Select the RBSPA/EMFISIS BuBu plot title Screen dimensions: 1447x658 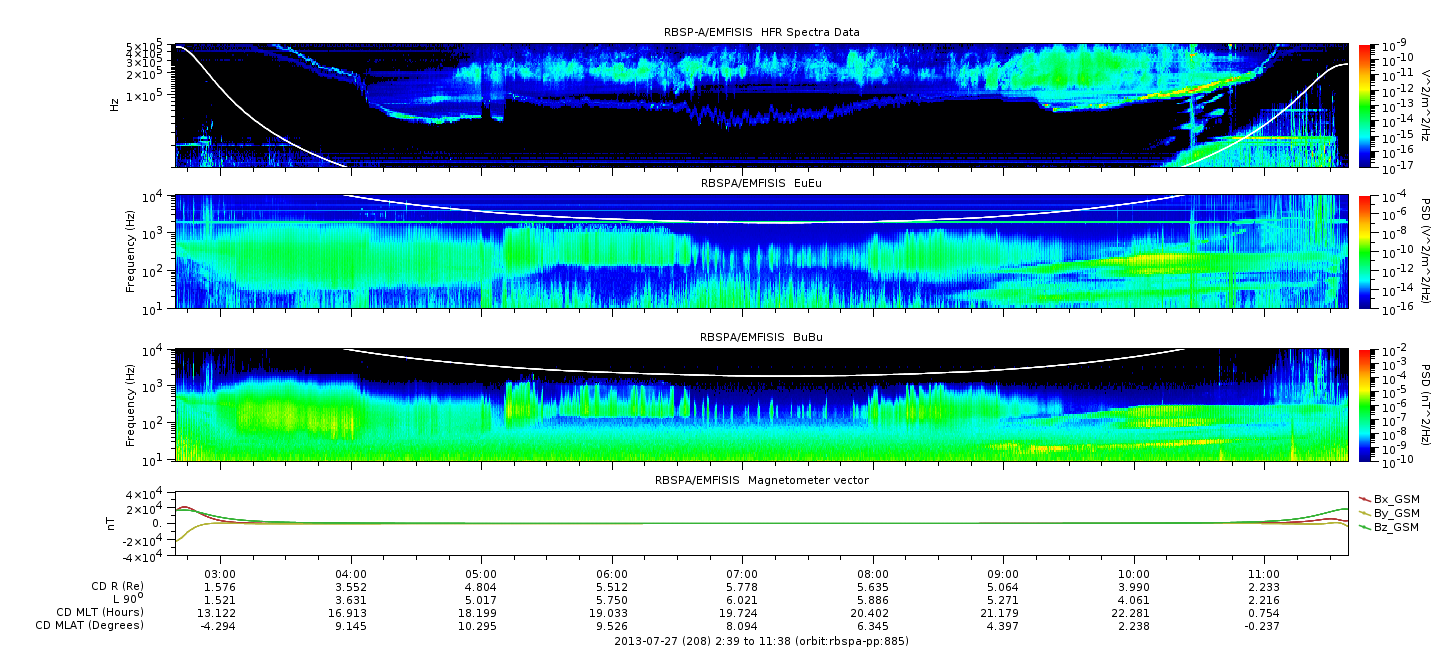[761, 338]
